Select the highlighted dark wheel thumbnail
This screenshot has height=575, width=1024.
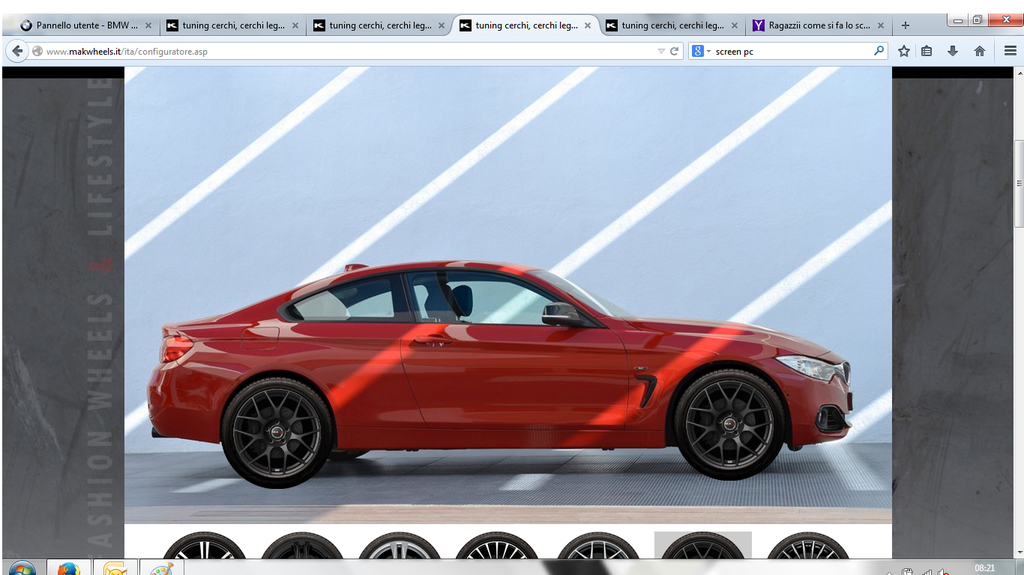(x=702, y=548)
